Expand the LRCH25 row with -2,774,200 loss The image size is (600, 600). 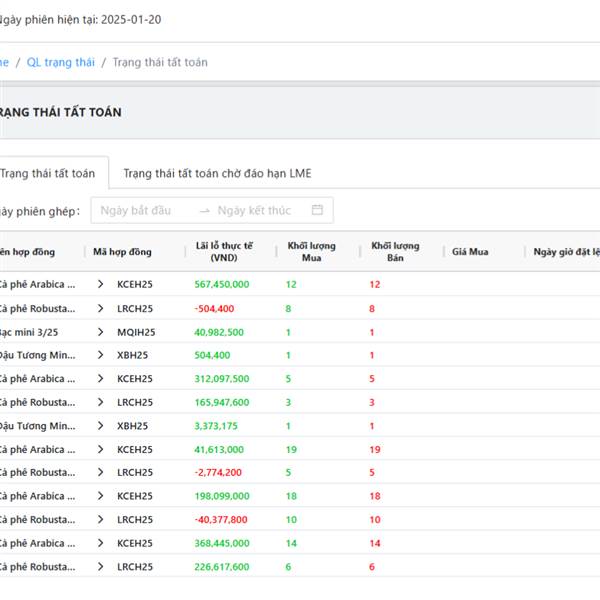click(100, 472)
